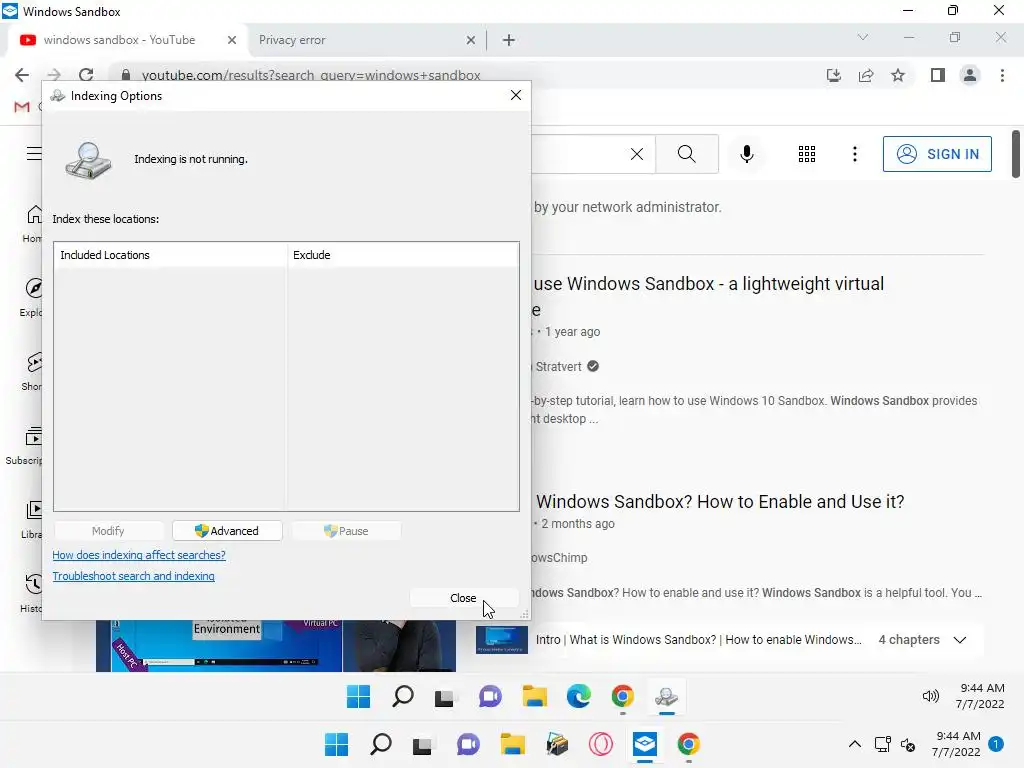The image size is (1024, 768).
Task: Bookmark this page with star icon
Action: [x=898, y=75]
